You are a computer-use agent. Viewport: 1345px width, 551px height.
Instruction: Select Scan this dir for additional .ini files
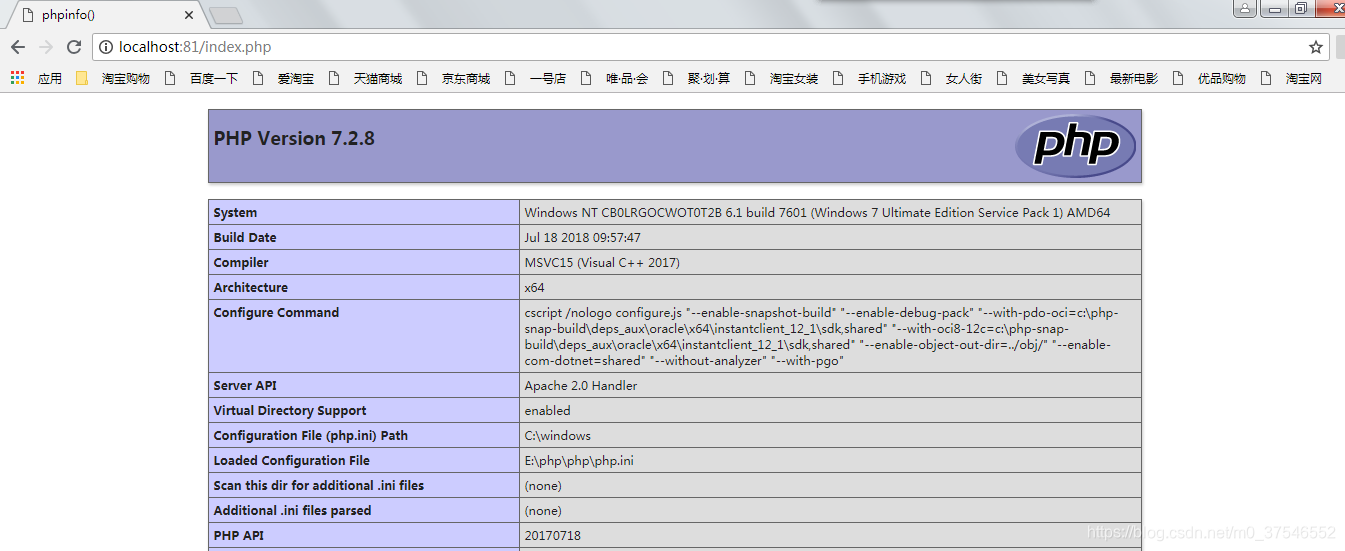(319, 485)
